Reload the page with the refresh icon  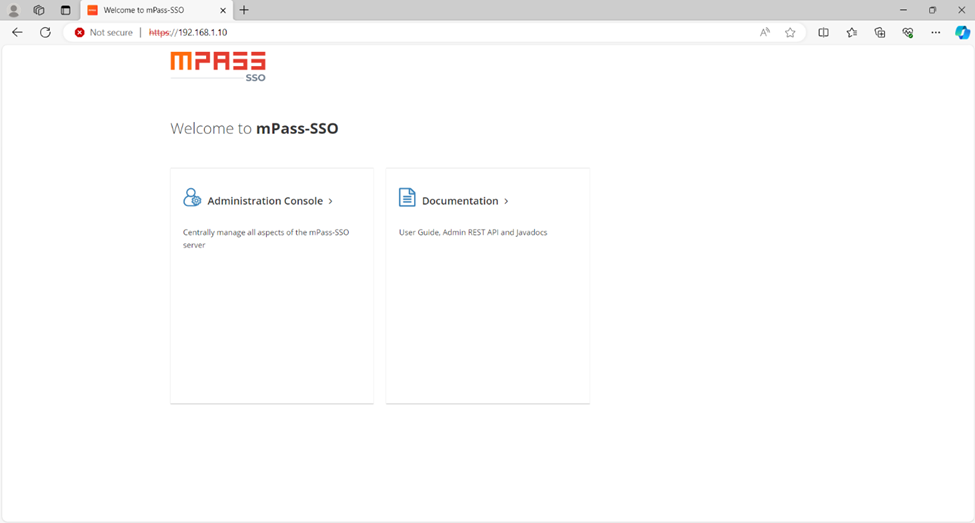[45, 32]
